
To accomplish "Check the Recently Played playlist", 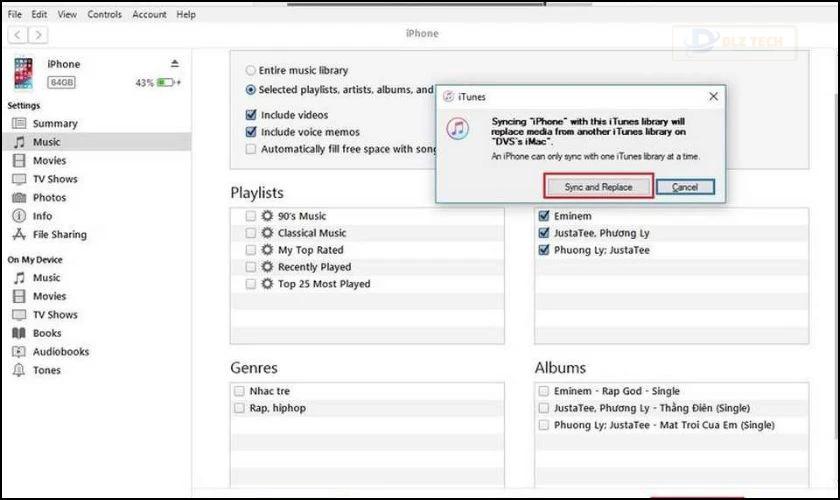I will tap(251, 267).
